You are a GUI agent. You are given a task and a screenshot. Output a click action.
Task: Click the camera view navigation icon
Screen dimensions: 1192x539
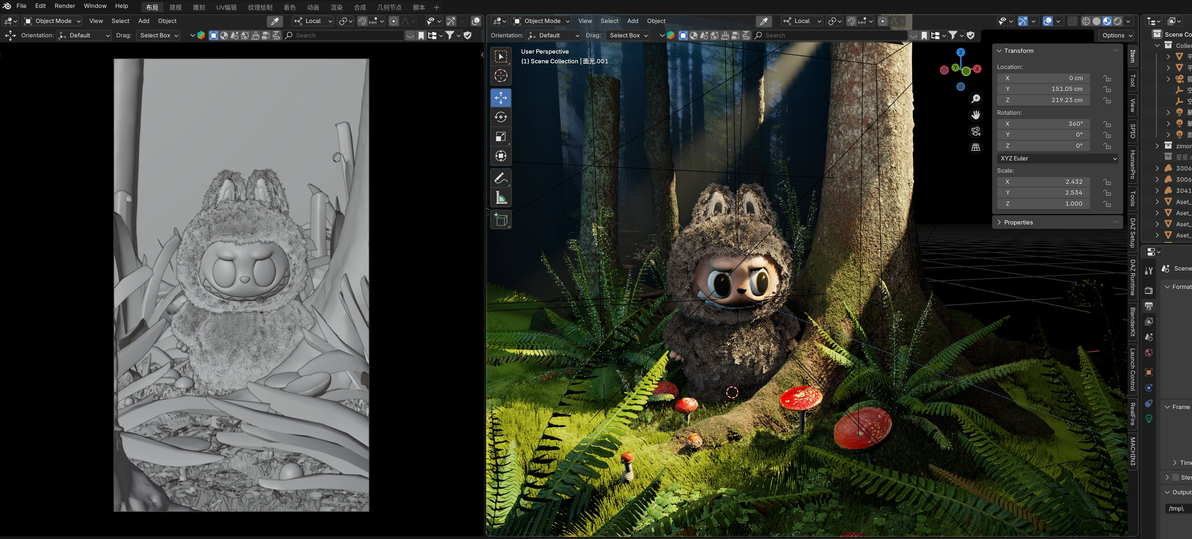click(x=975, y=131)
